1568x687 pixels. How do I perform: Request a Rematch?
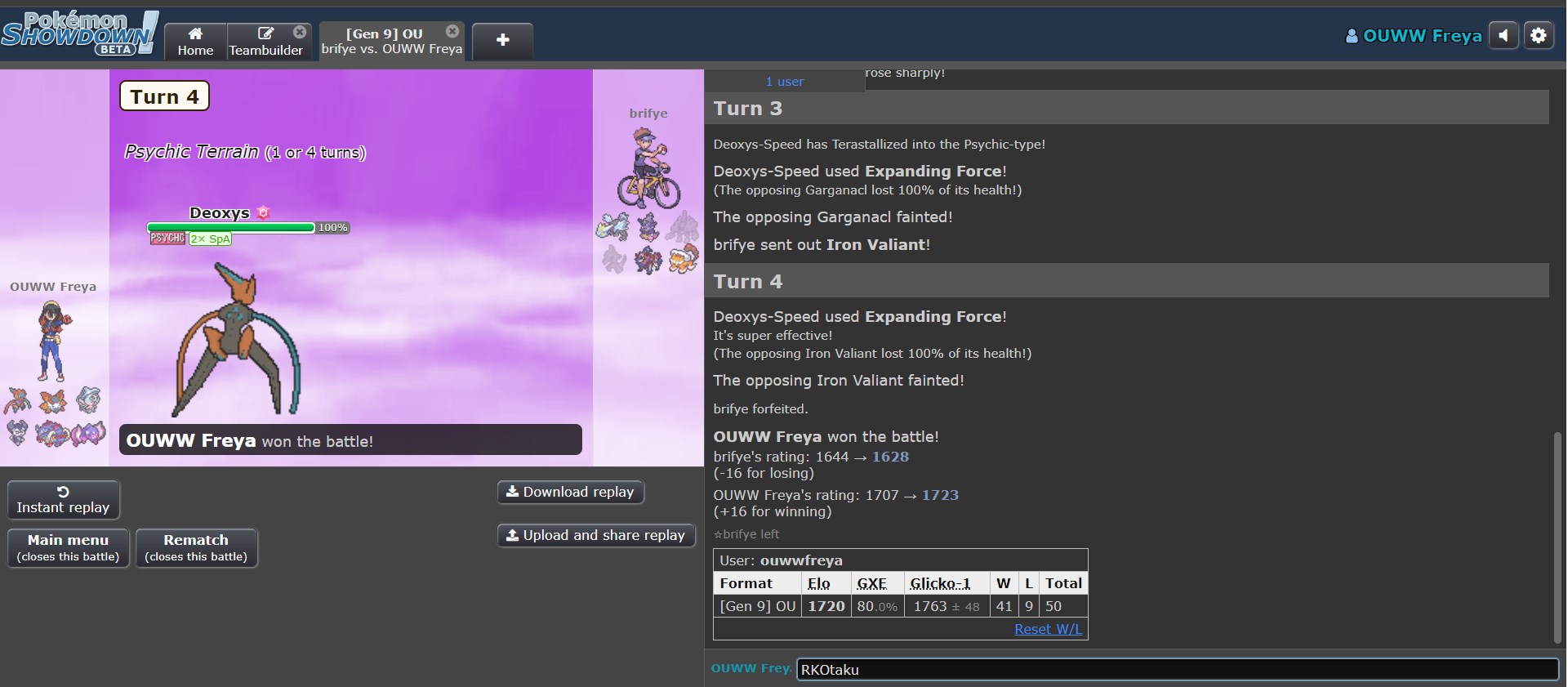click(196, 547)
